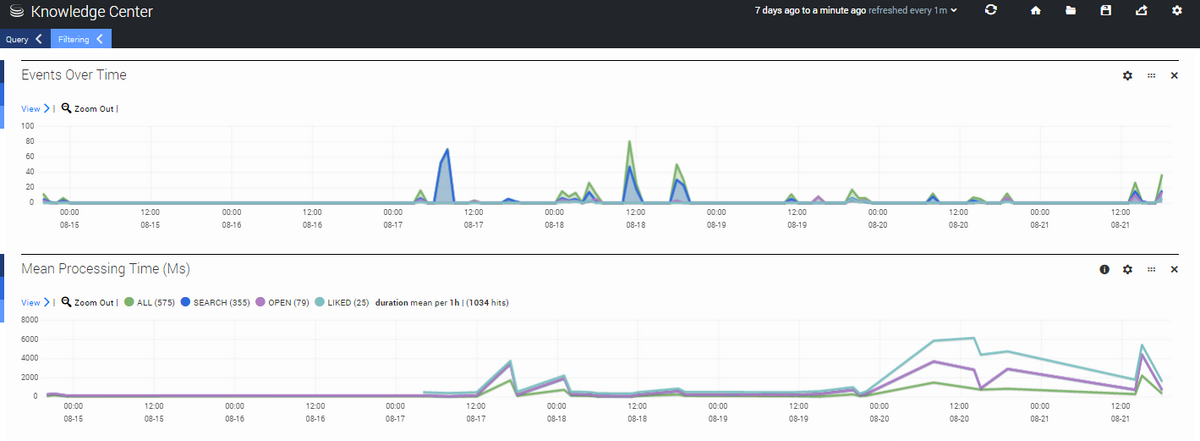The height and width of the screenshot is (441, 1200).
Task: Click the refresh icon in the top bar
Action: [991, 11]
